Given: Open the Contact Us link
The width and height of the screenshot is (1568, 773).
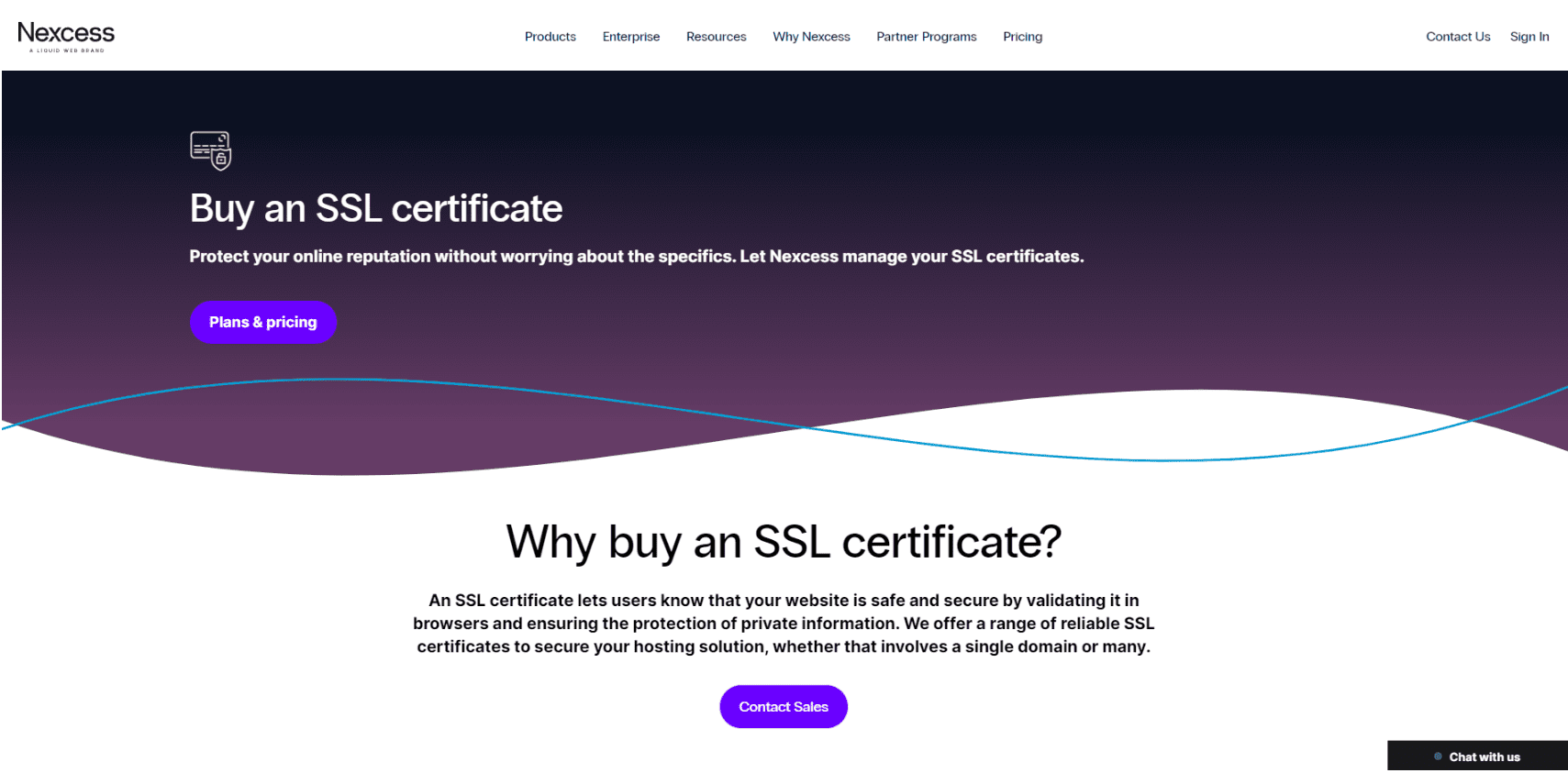Looking at the screenshot, I should 1458,37.
